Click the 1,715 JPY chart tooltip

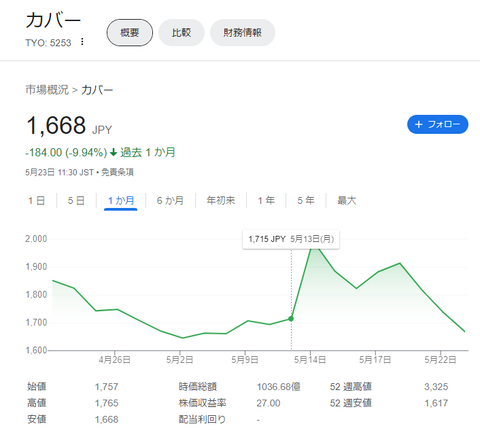click(x=291, y=239)
